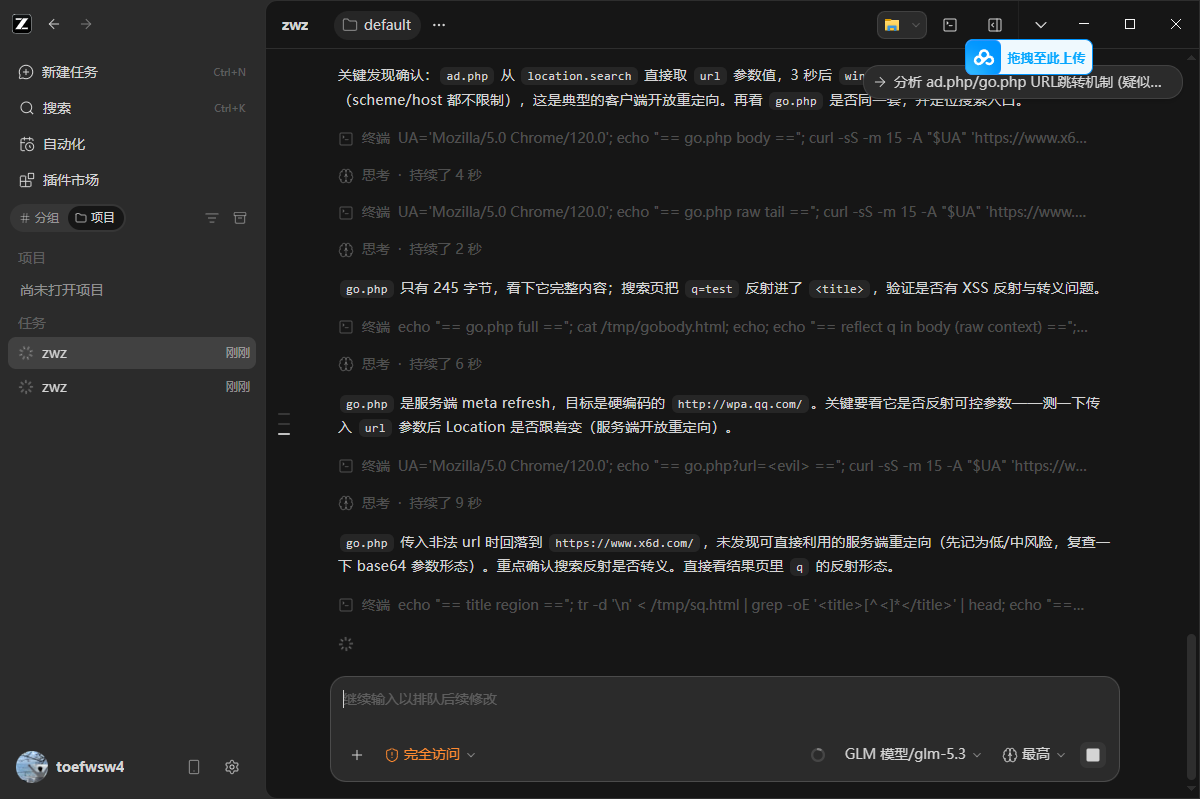Image resolution: width=1200 pixels, height=799 pixels.
Task: Open 搜索 in the sidebar
Action: pos(132,108)
